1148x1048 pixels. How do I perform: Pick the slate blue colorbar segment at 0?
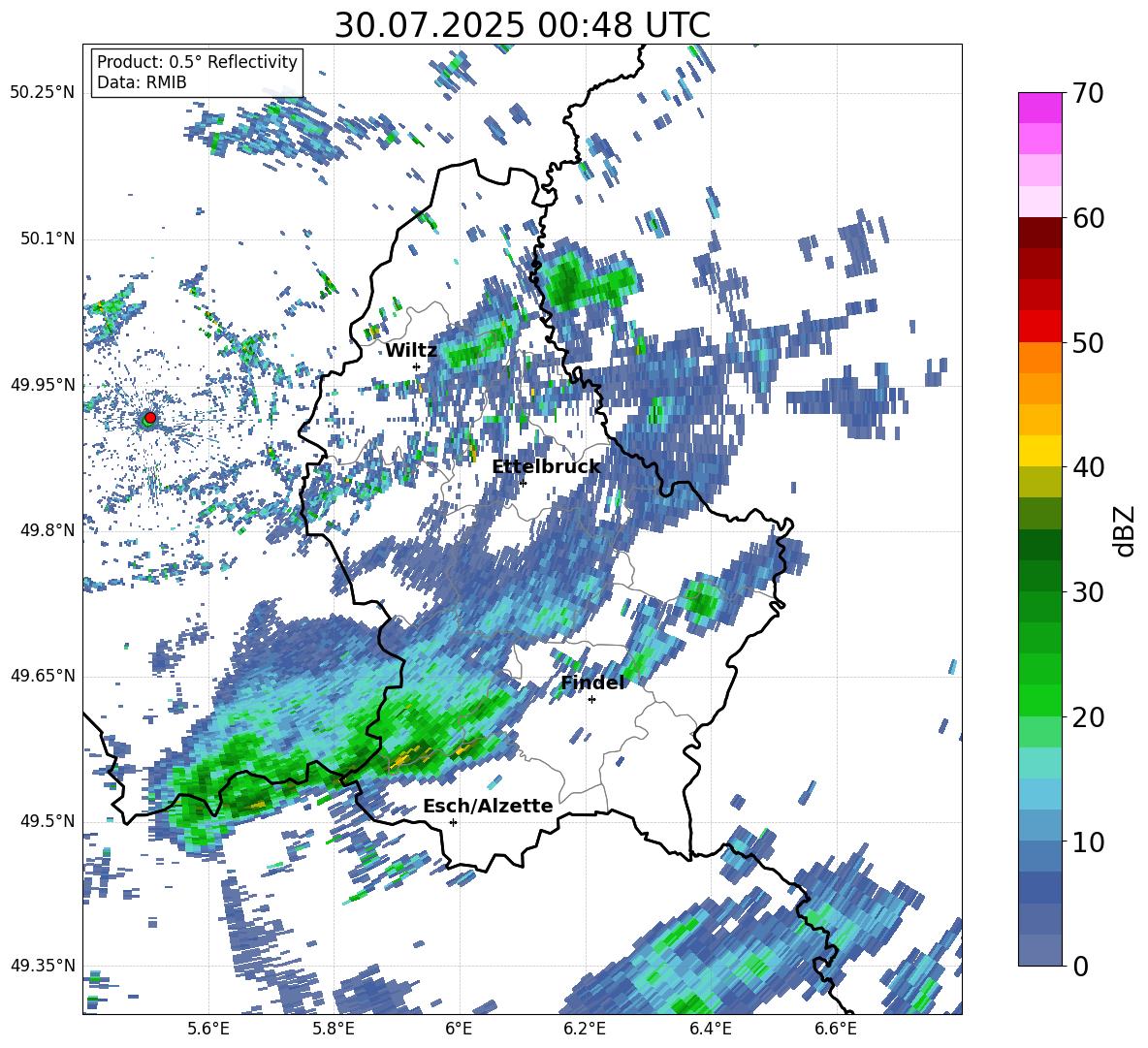pyautogui.click(x=1039, y=950)
